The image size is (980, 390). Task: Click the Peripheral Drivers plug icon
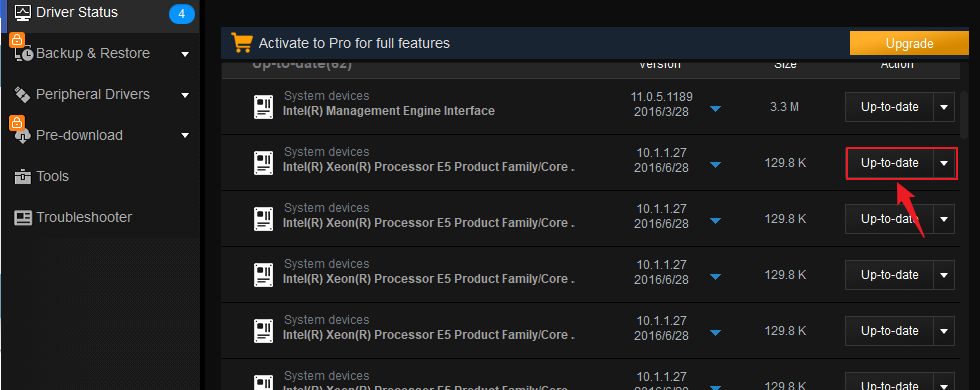click(22, 95)
